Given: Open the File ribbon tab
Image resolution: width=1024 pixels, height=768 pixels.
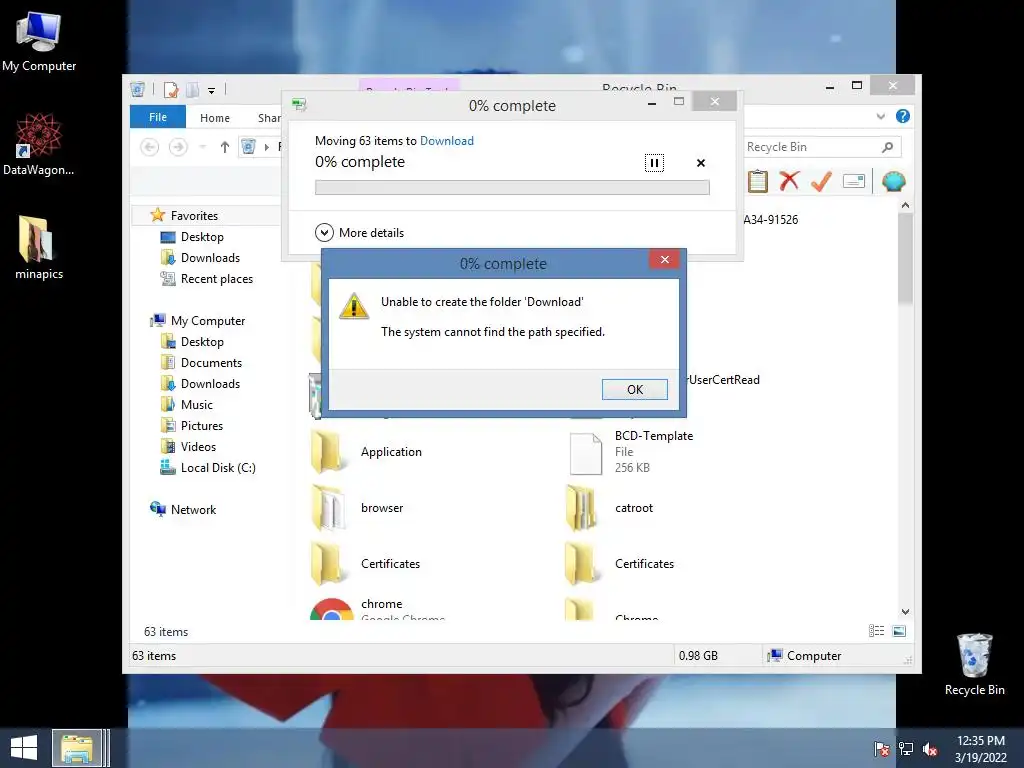Looking at the screenshot, I should tap(157, 117).
